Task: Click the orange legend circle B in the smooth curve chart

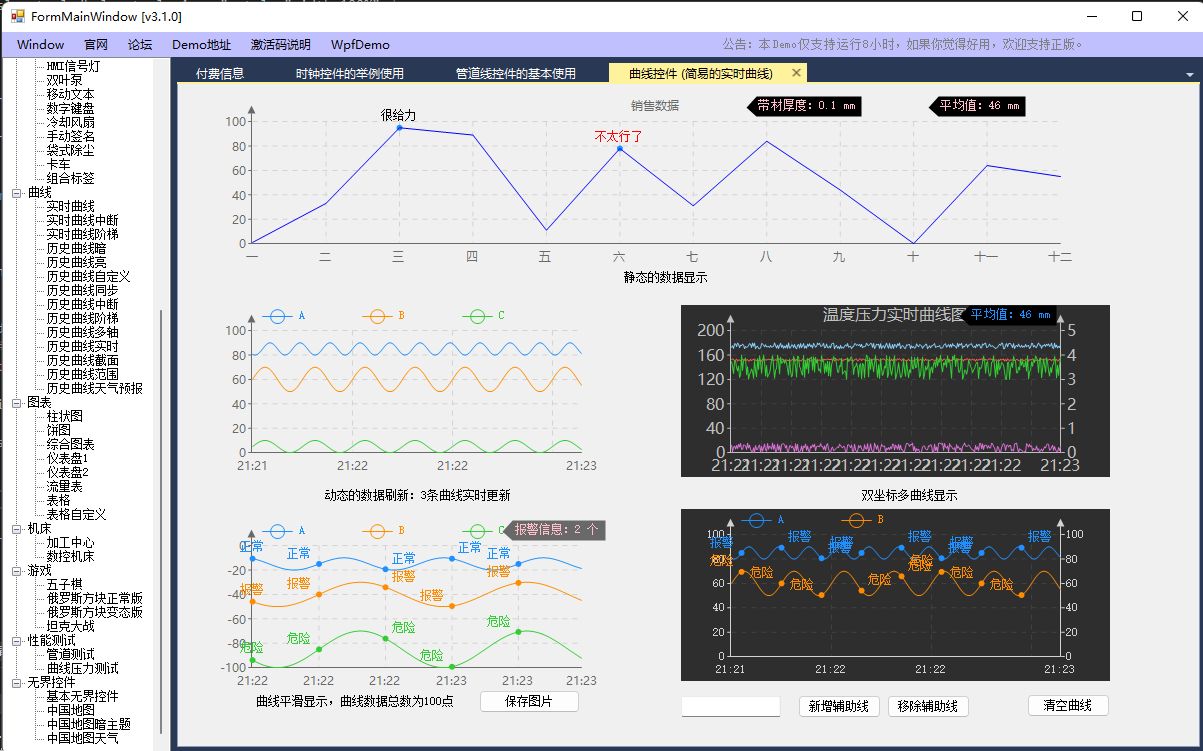Action: pyautogui.click(x=377, y=531)
